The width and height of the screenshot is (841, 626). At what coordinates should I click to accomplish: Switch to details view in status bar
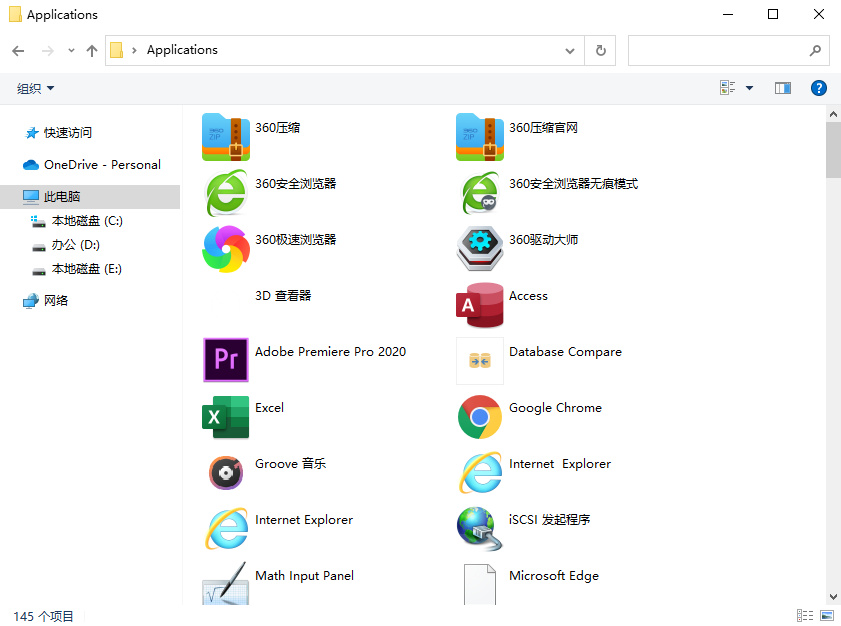[x=804, y=616]
